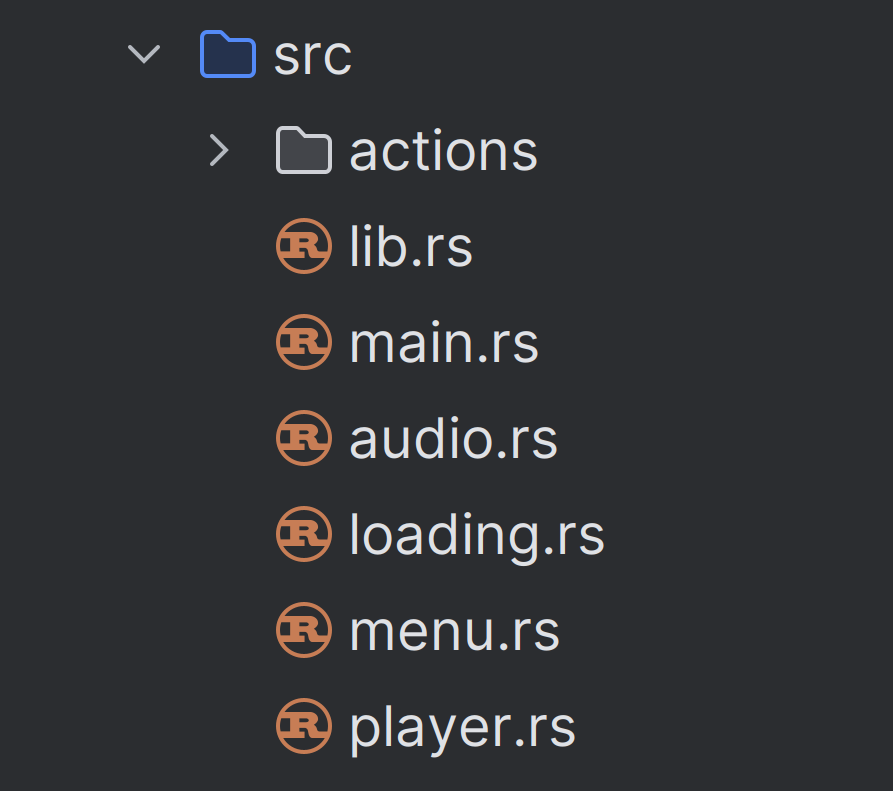The image size is (893, 791).
Task: Click the Rust icon beside main.rs
Action: pyautogui.click(x=304, y=342)
